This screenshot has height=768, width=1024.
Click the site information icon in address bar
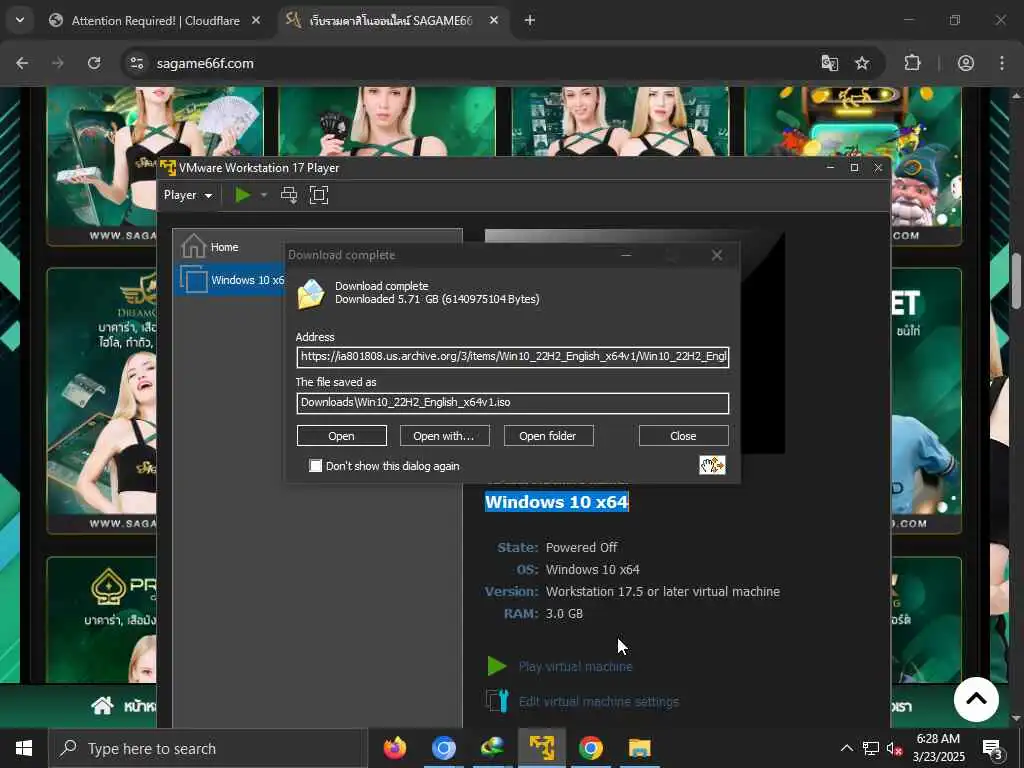tap(137, 63)
